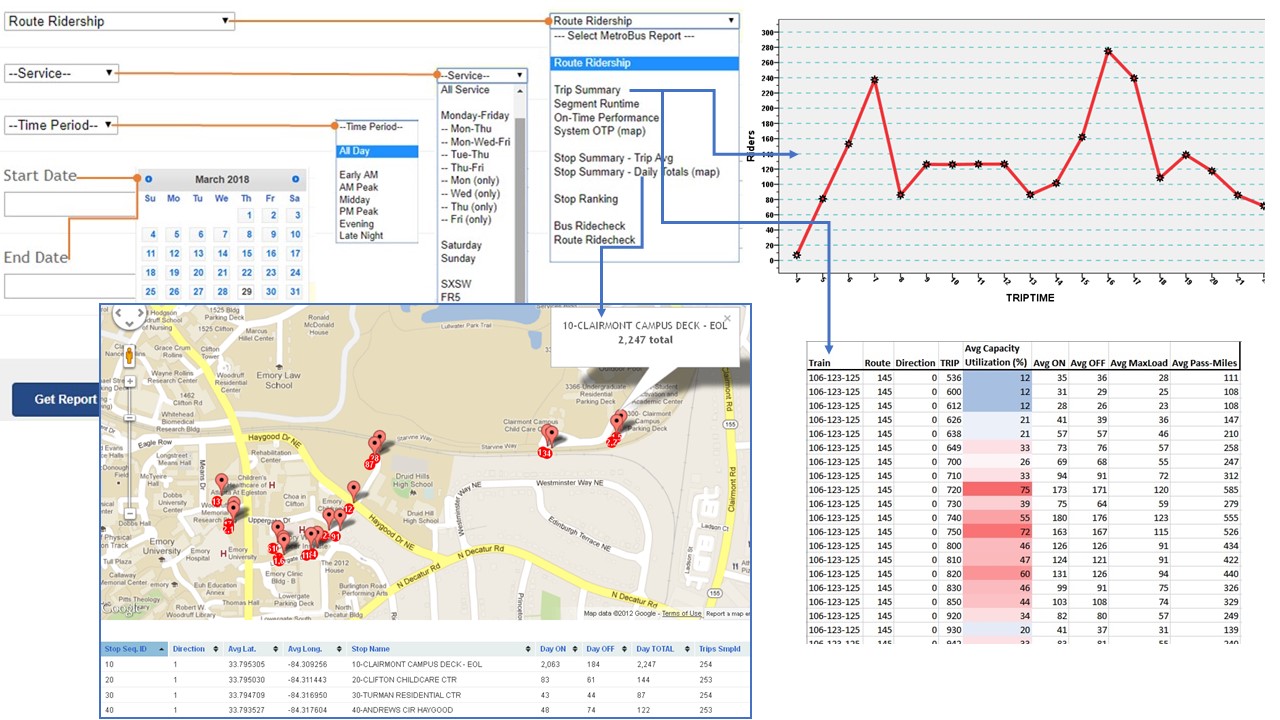Sort table by Avg Long. column
The image size is (1280, 720).
313,649
